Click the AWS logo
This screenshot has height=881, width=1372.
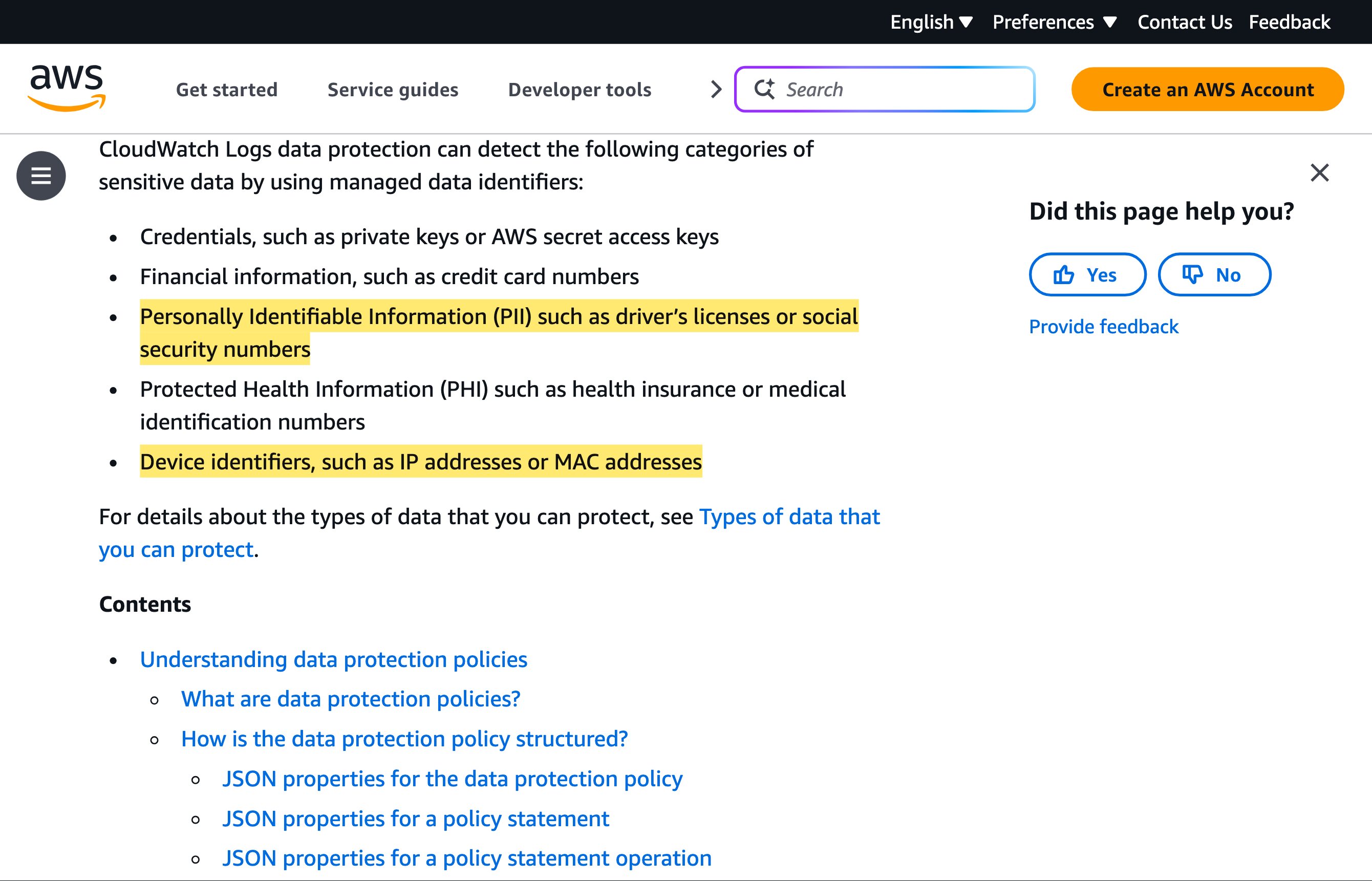point(67,88)
